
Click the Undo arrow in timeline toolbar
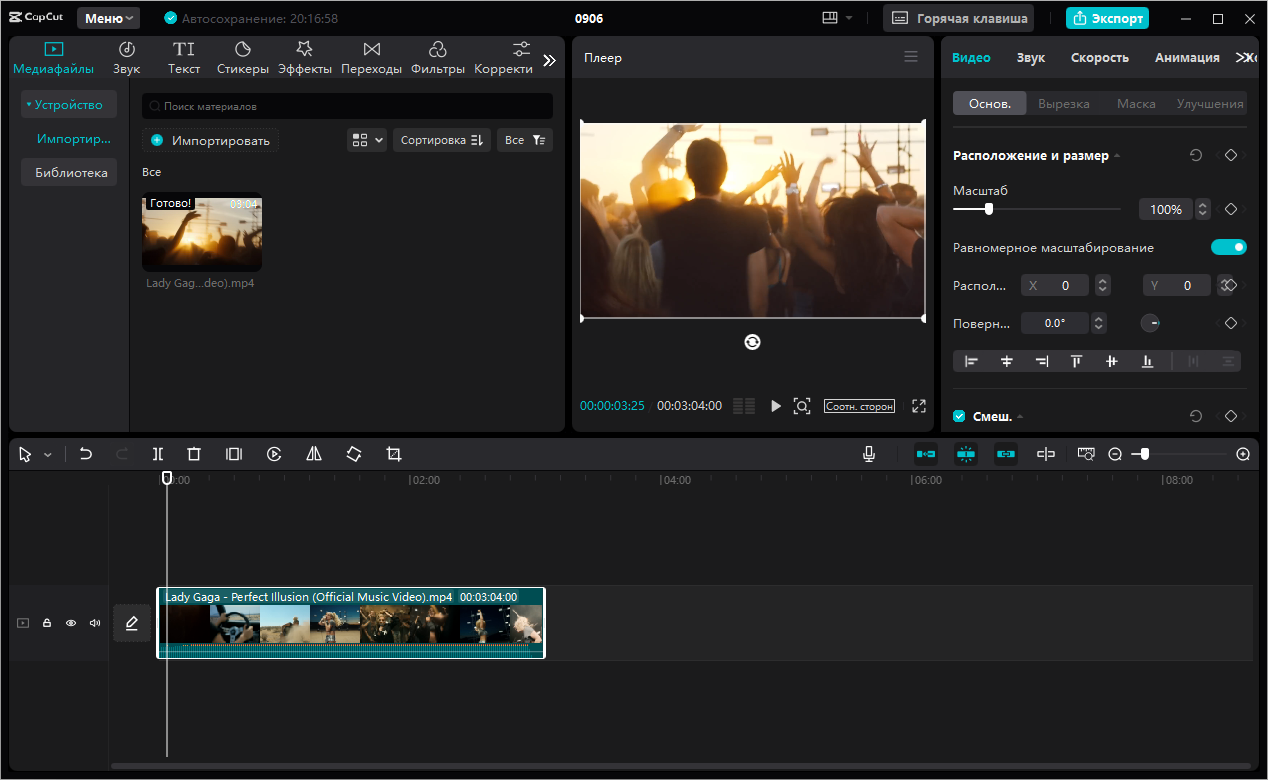(x=86, y=454)
